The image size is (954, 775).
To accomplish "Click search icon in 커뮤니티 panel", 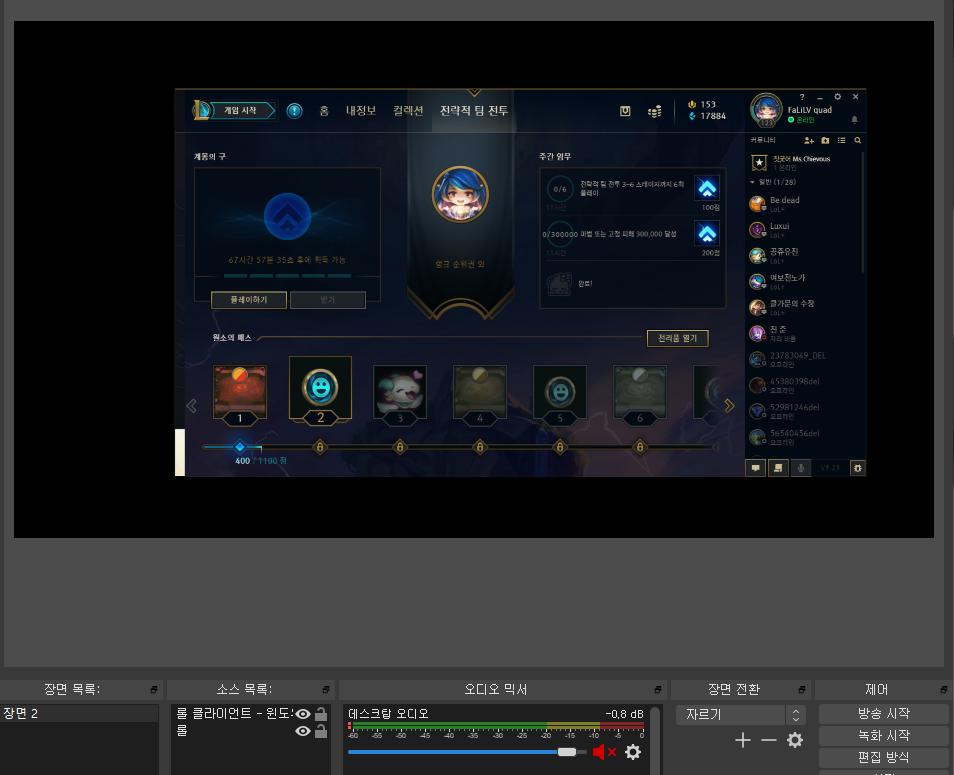I will pyautogui.click(x=858, y=141).
